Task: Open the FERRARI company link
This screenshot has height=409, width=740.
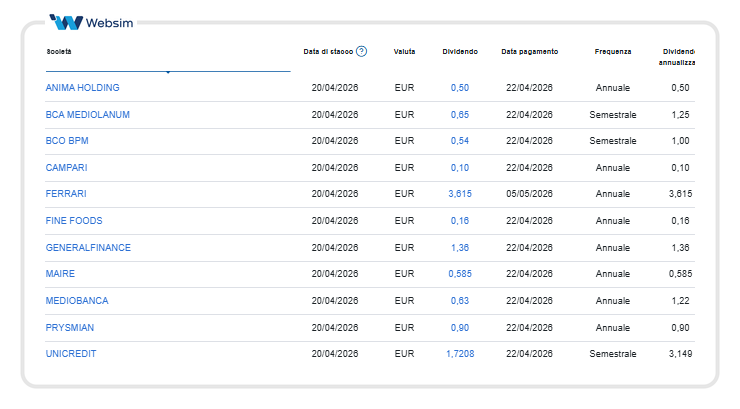Action: pos(66,193)
